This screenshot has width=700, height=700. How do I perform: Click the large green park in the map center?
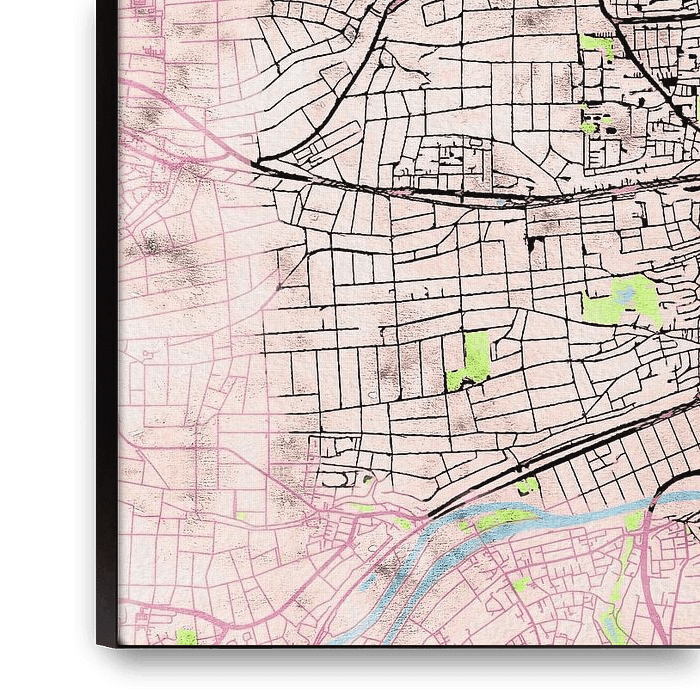pyautogui.click(x=474, y=360)
